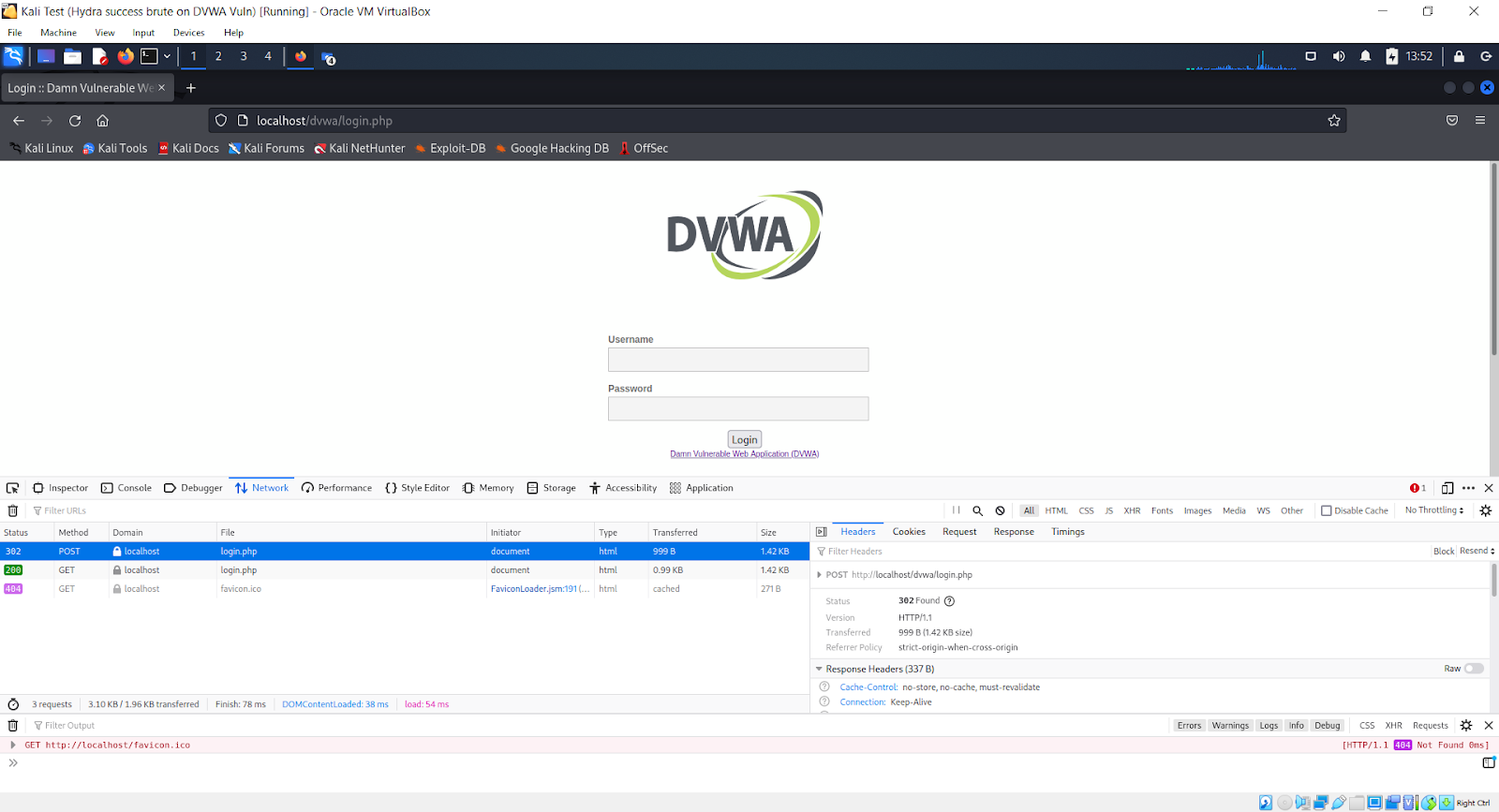This screenshot has height=812, width=1499.
Task: Open the notifications bell in panel
Action: pos(1365,56)
